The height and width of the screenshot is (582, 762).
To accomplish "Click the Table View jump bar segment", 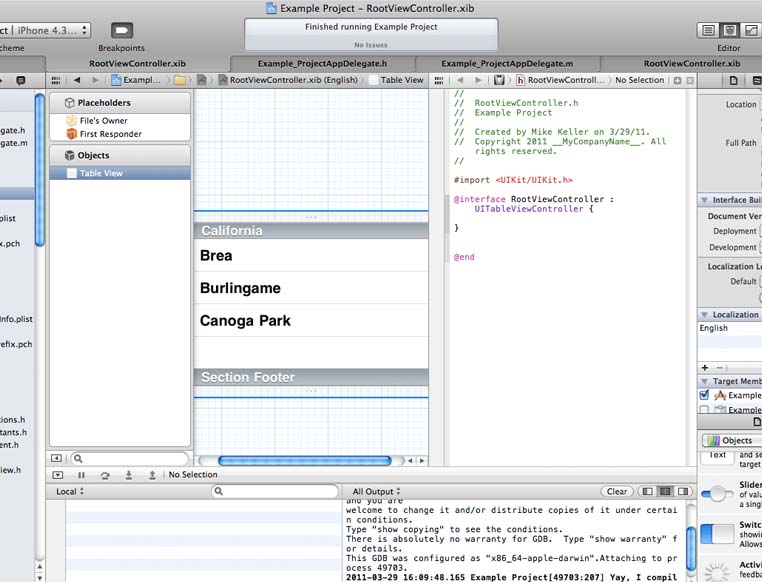I will [397, 80].
